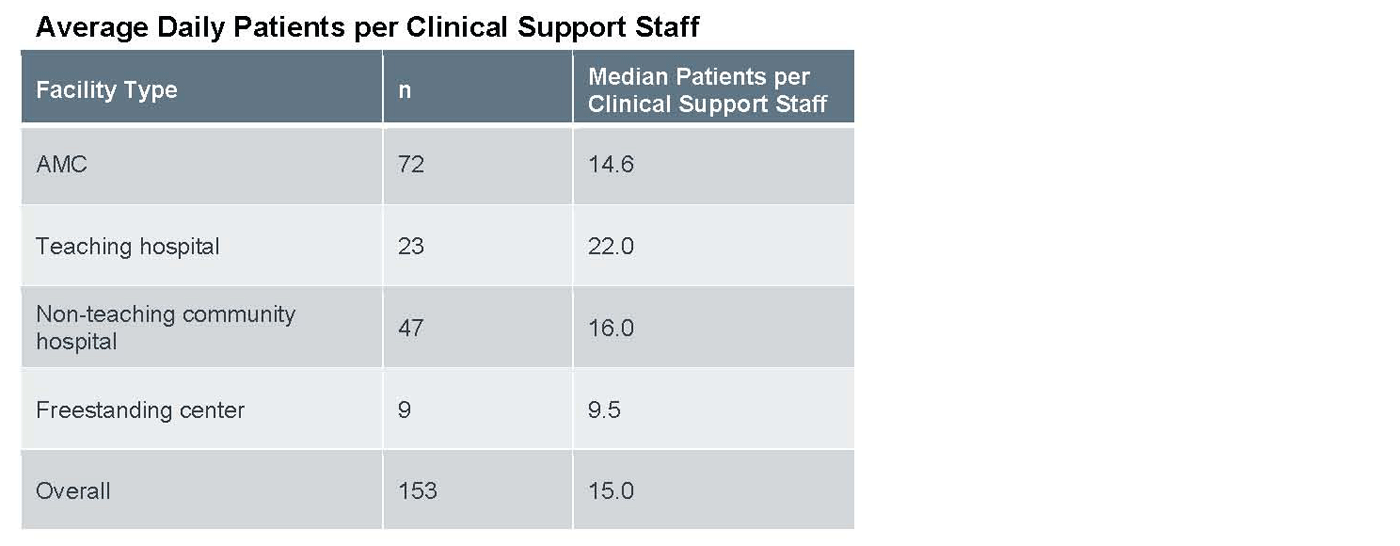Select the Median Patients per Clinical Support Staff header

click(707, 90)
